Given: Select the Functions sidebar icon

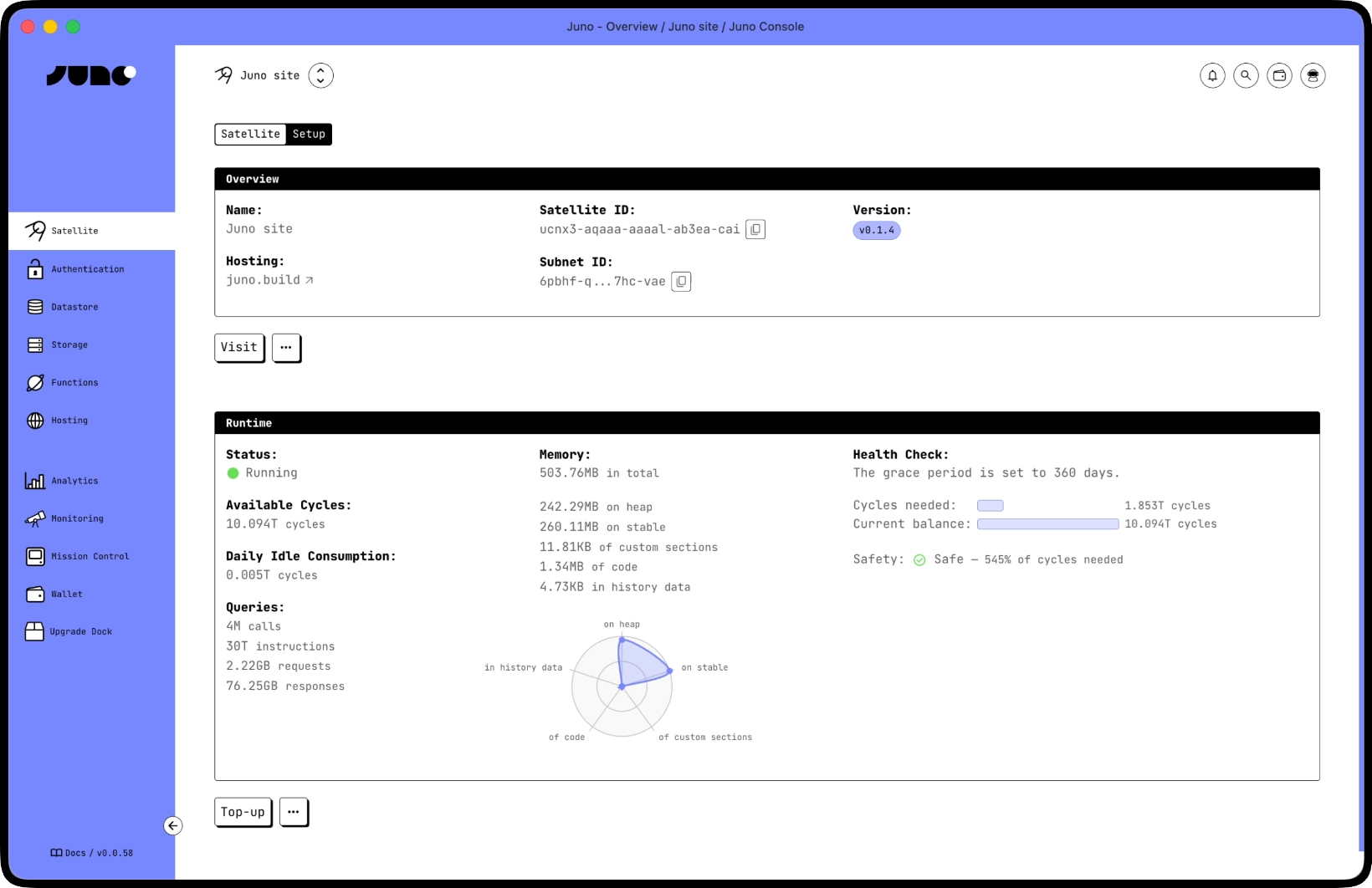Looking at the screenshot, I should tap(35, 382).
